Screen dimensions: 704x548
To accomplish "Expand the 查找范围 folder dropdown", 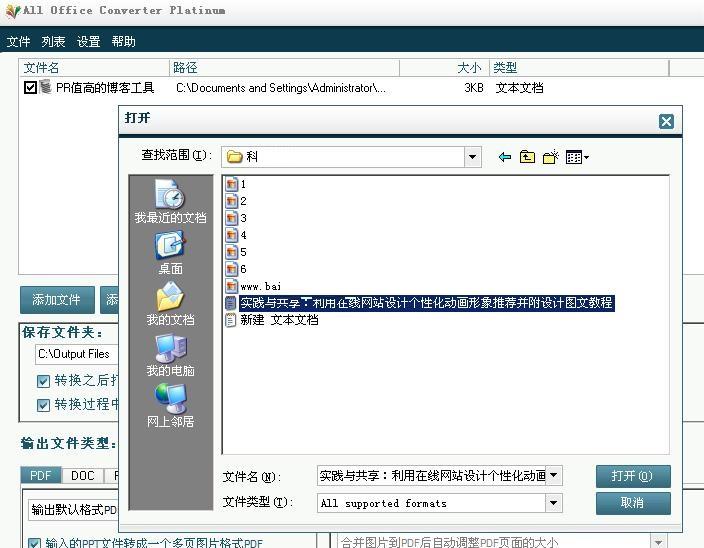I will pyautogui.click(x=472, y=157).
